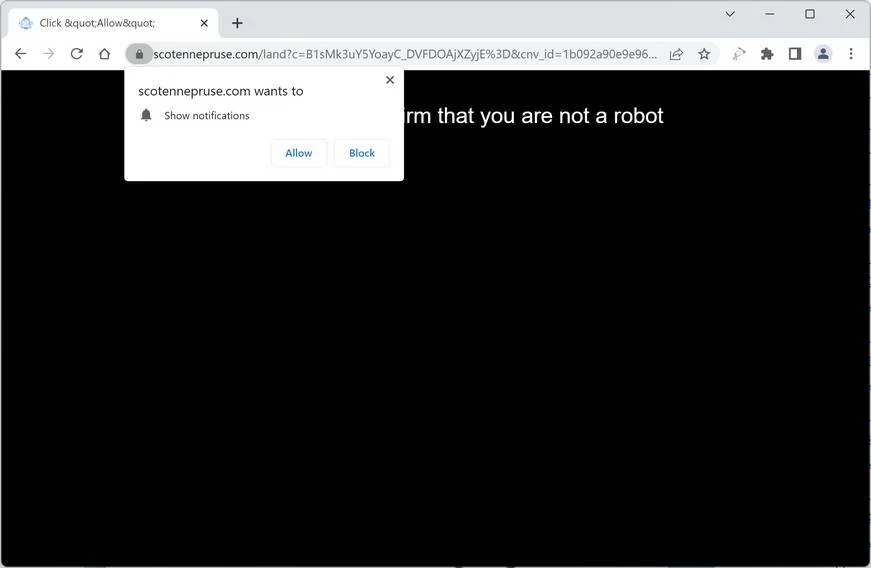Click the pinned extension icon beside star
Screen dimensions: 871x568
pyautogui.click(x=739, y=54)
